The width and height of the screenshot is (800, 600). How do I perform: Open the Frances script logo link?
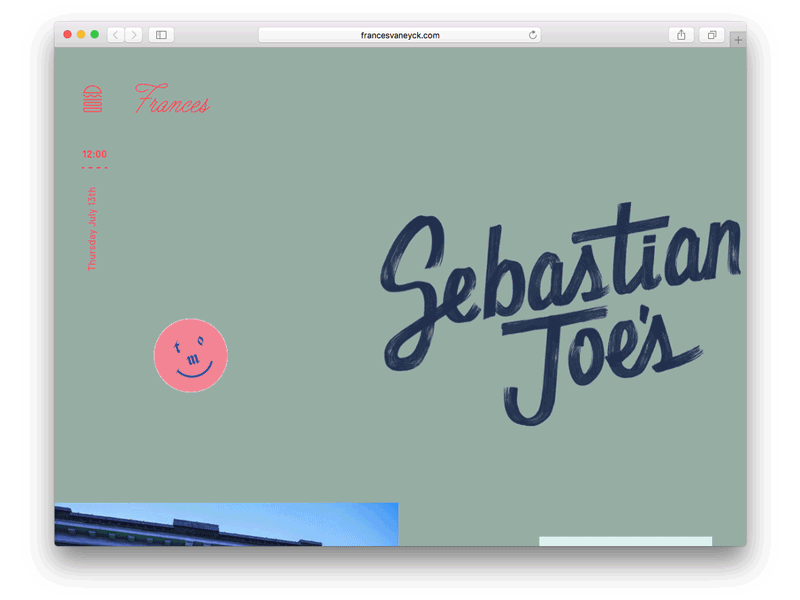172,98
